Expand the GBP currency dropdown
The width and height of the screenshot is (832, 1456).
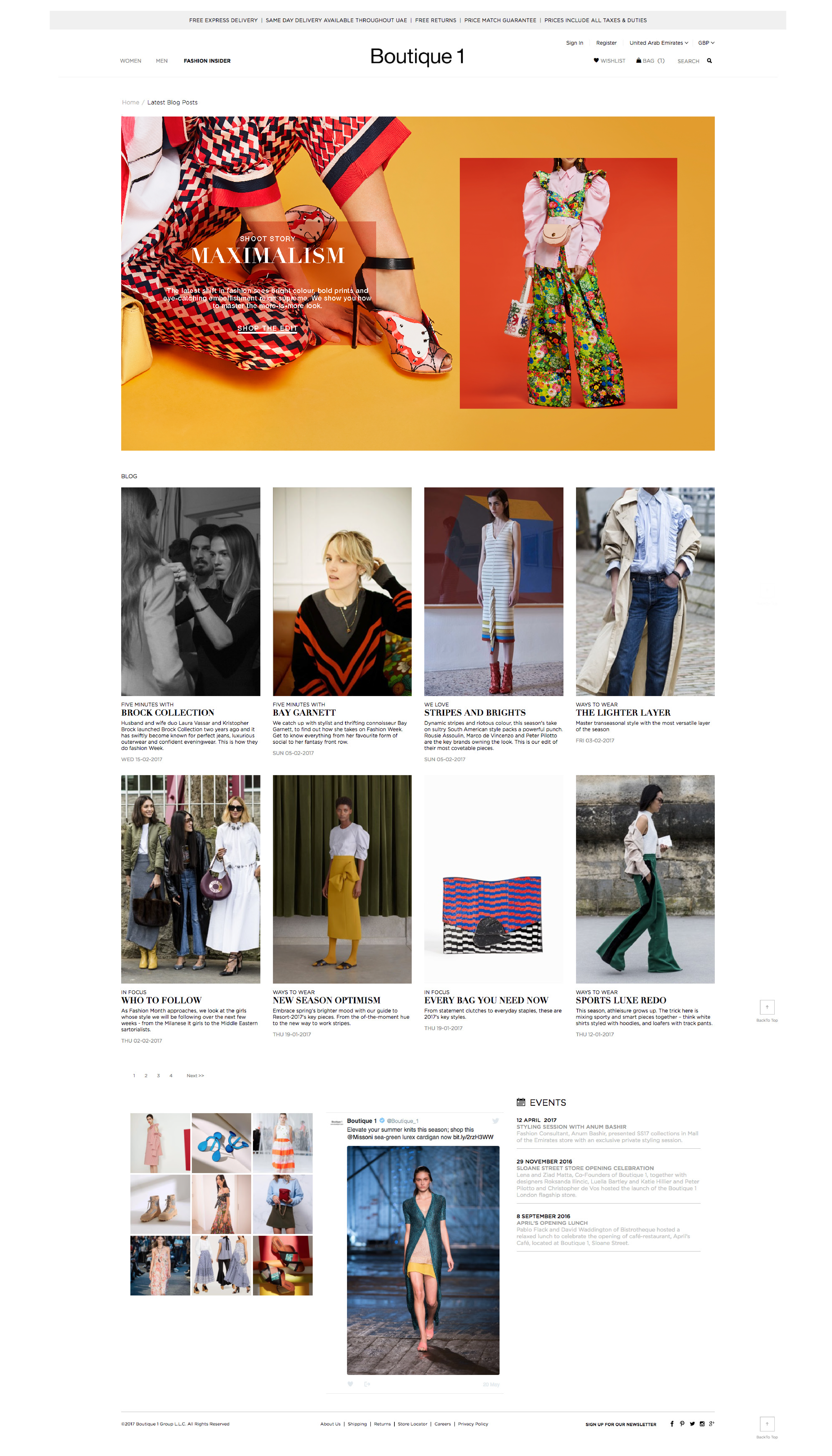pyautogui.click(x=706, y=43)
